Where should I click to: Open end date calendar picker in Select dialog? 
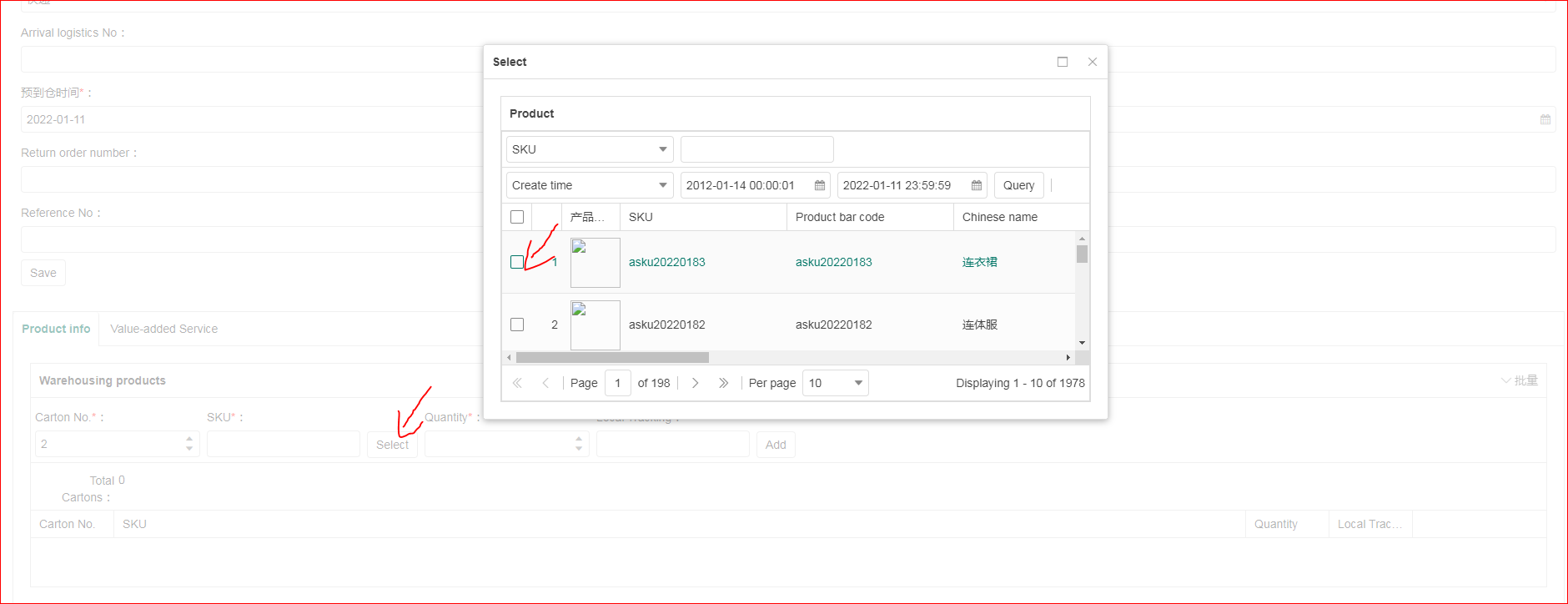tap(977, 185)
